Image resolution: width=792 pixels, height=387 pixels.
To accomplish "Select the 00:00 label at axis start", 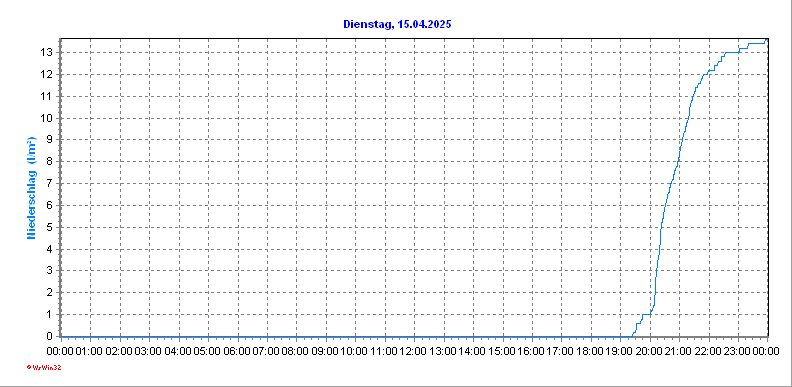I will 61,351.
